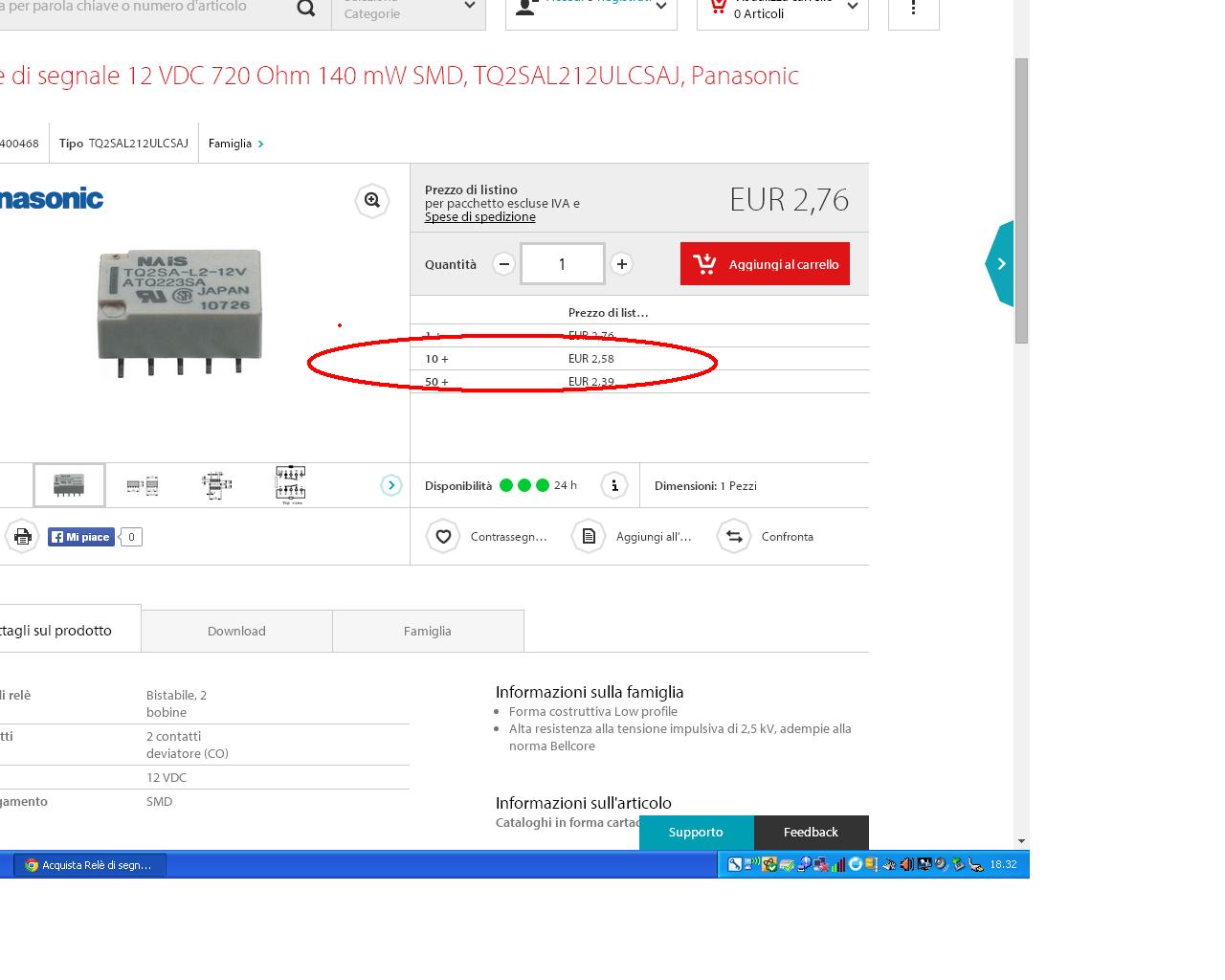Viewport: 1225px width, 980px height.
Task: Select the Tipo TQ2SAL212ULCSAJ text
Action: coord(123,144)
